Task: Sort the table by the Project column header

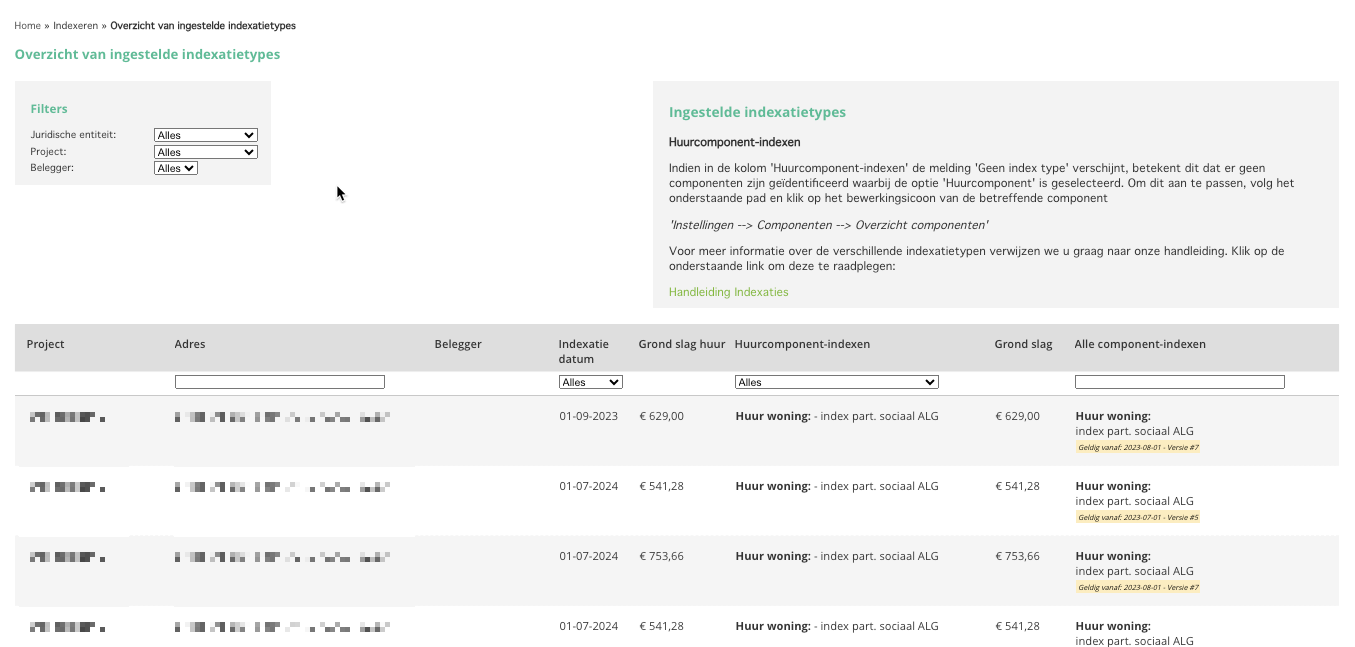Action: point(45,344)
